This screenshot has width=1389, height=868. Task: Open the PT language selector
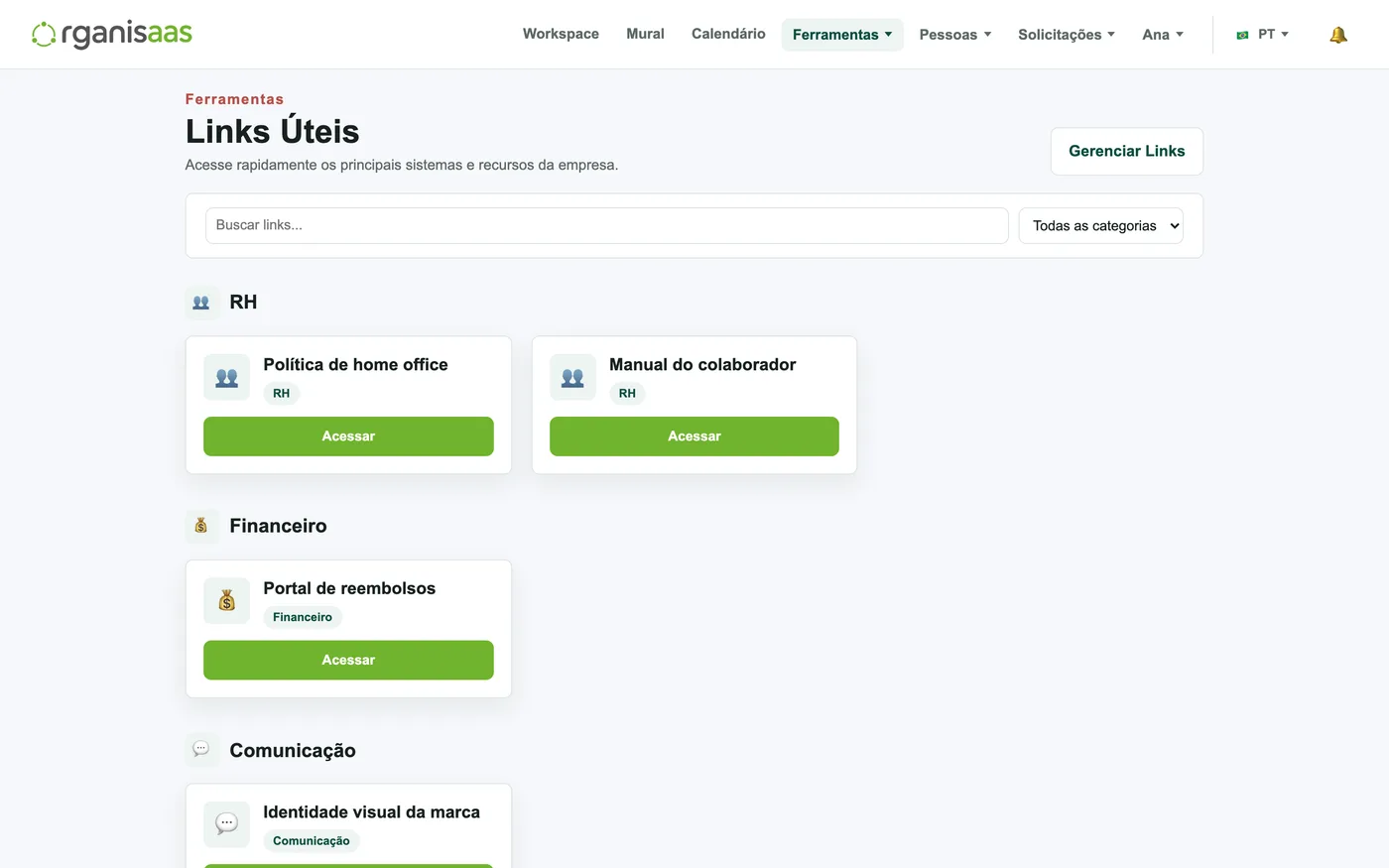[1263, 35]
